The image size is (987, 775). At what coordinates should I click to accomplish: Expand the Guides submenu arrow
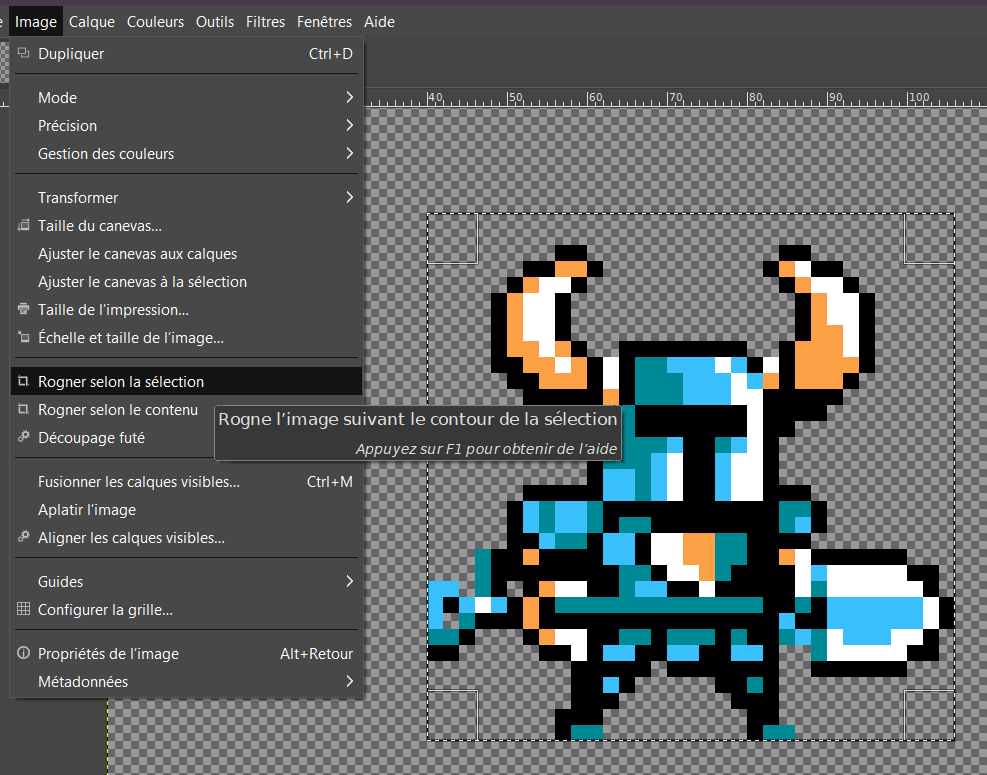coord(349,581)
